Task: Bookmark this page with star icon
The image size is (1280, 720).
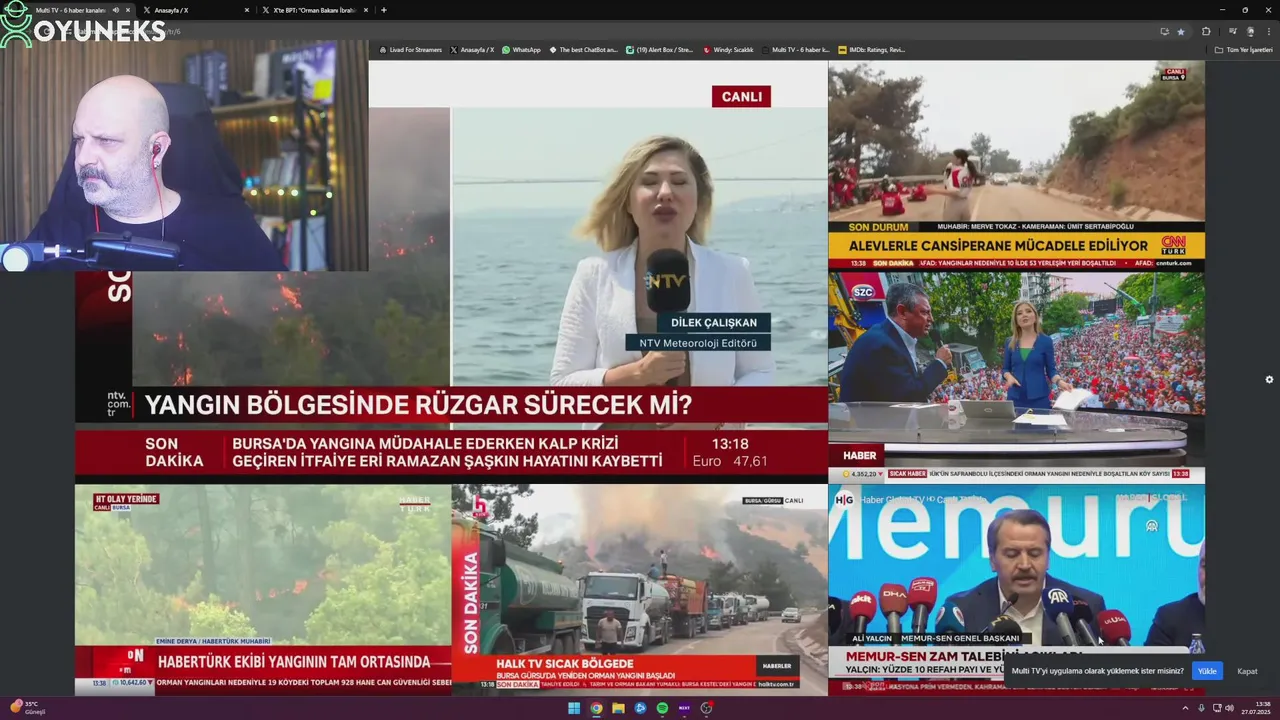Action: [x=1181, y=31]
